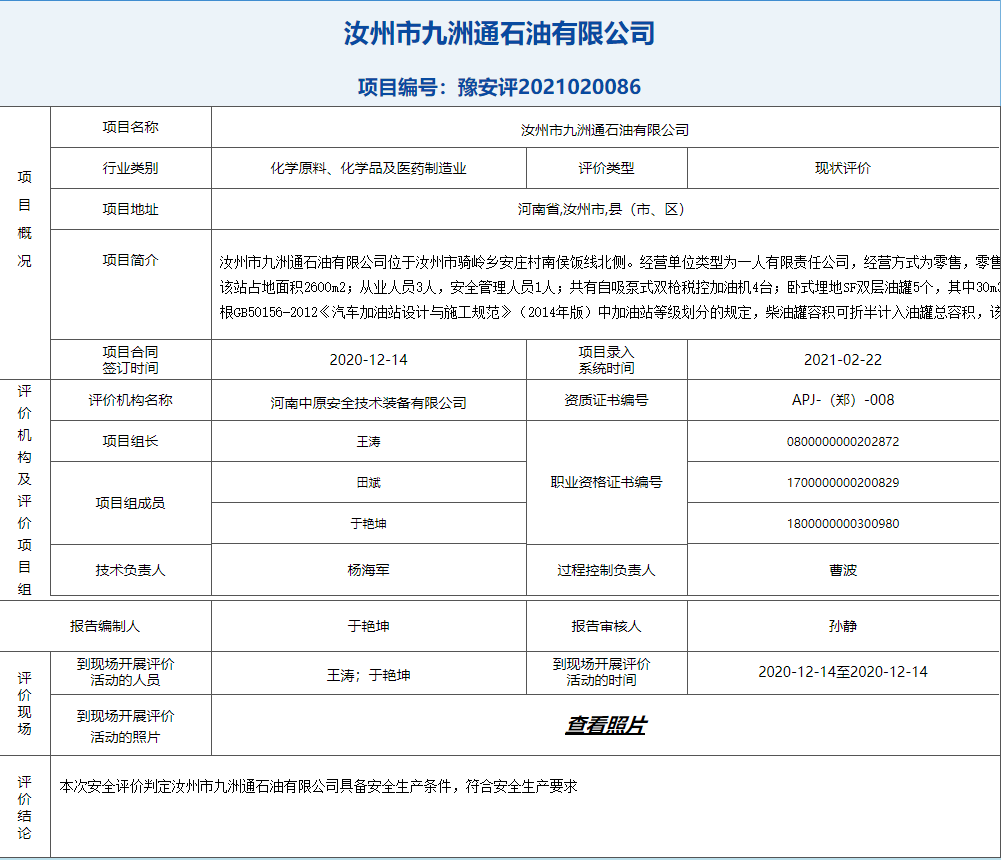This screenshot has height=860, width=1001.
Task: Select technical lead 杨海军
Action: (368, 570)
